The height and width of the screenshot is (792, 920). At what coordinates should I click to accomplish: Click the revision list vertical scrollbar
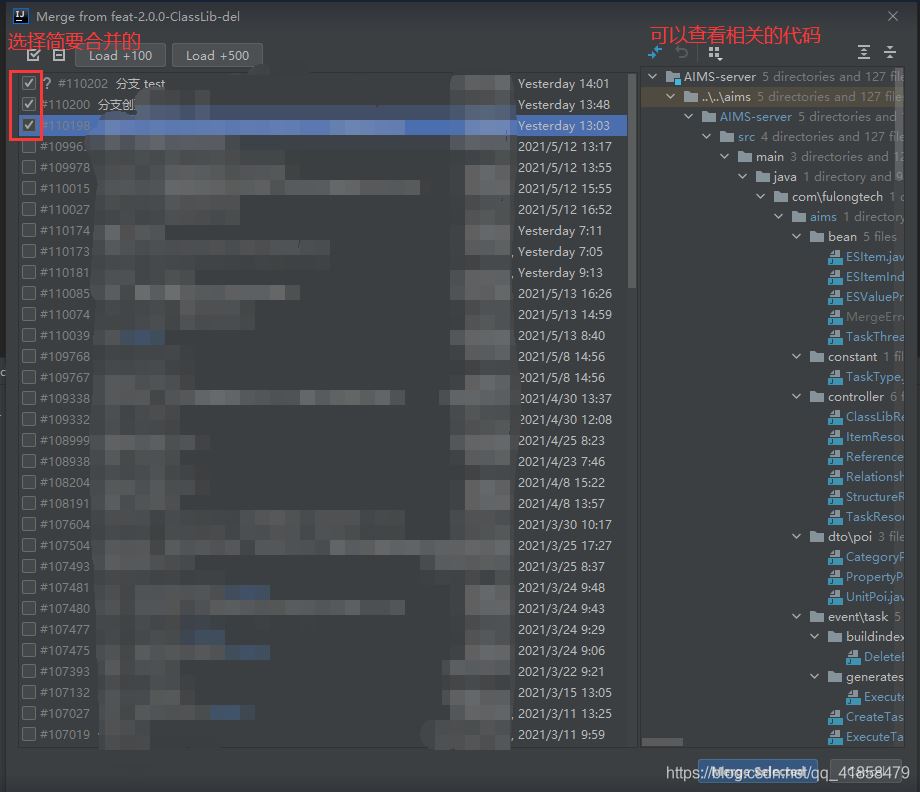coord(632,181)
